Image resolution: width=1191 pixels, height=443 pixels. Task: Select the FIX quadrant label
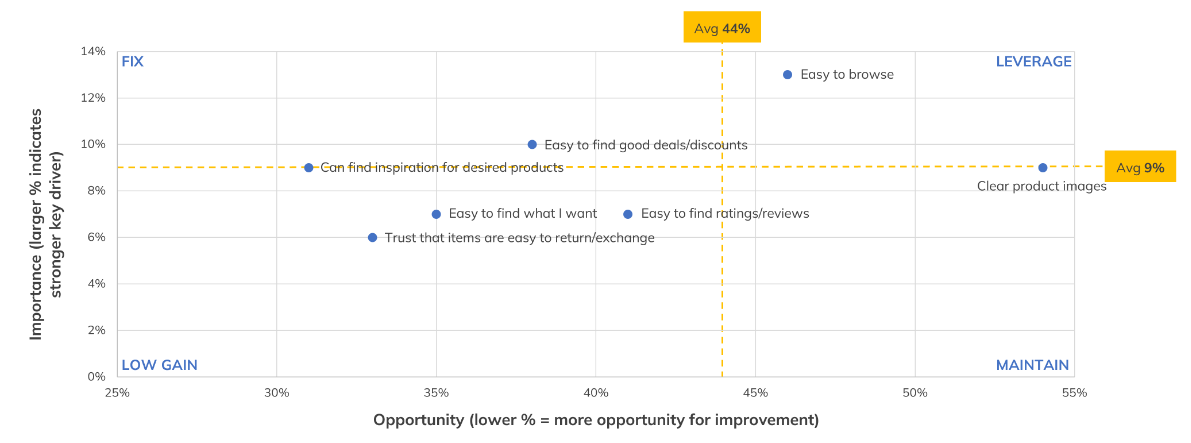tap(133, 62)
